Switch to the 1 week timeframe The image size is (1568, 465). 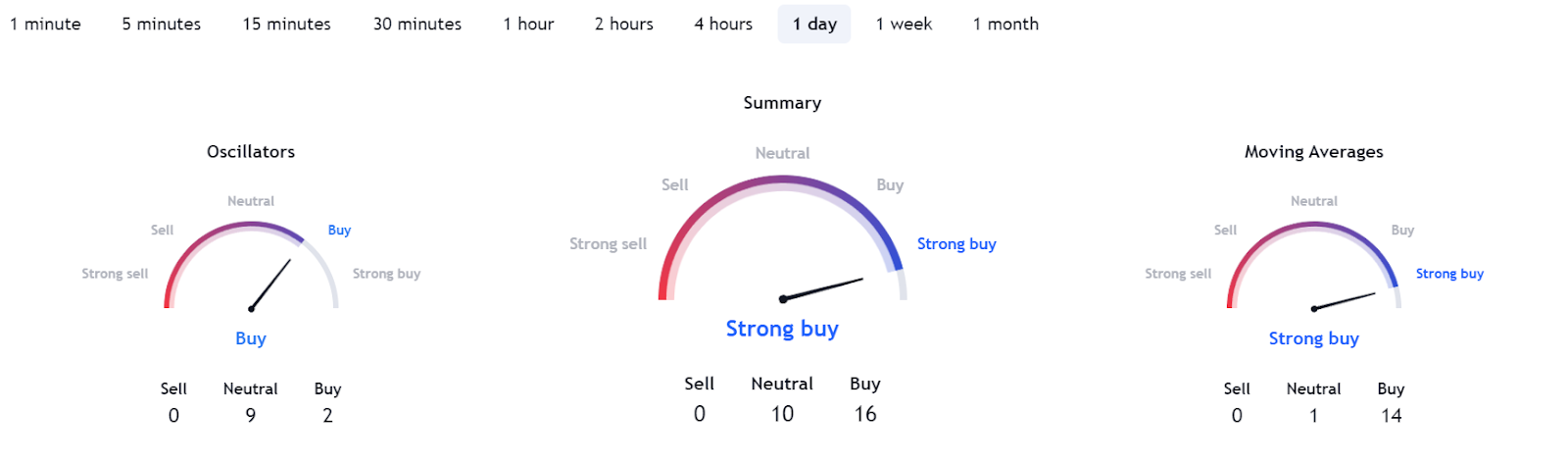click(x=904, y=24)
